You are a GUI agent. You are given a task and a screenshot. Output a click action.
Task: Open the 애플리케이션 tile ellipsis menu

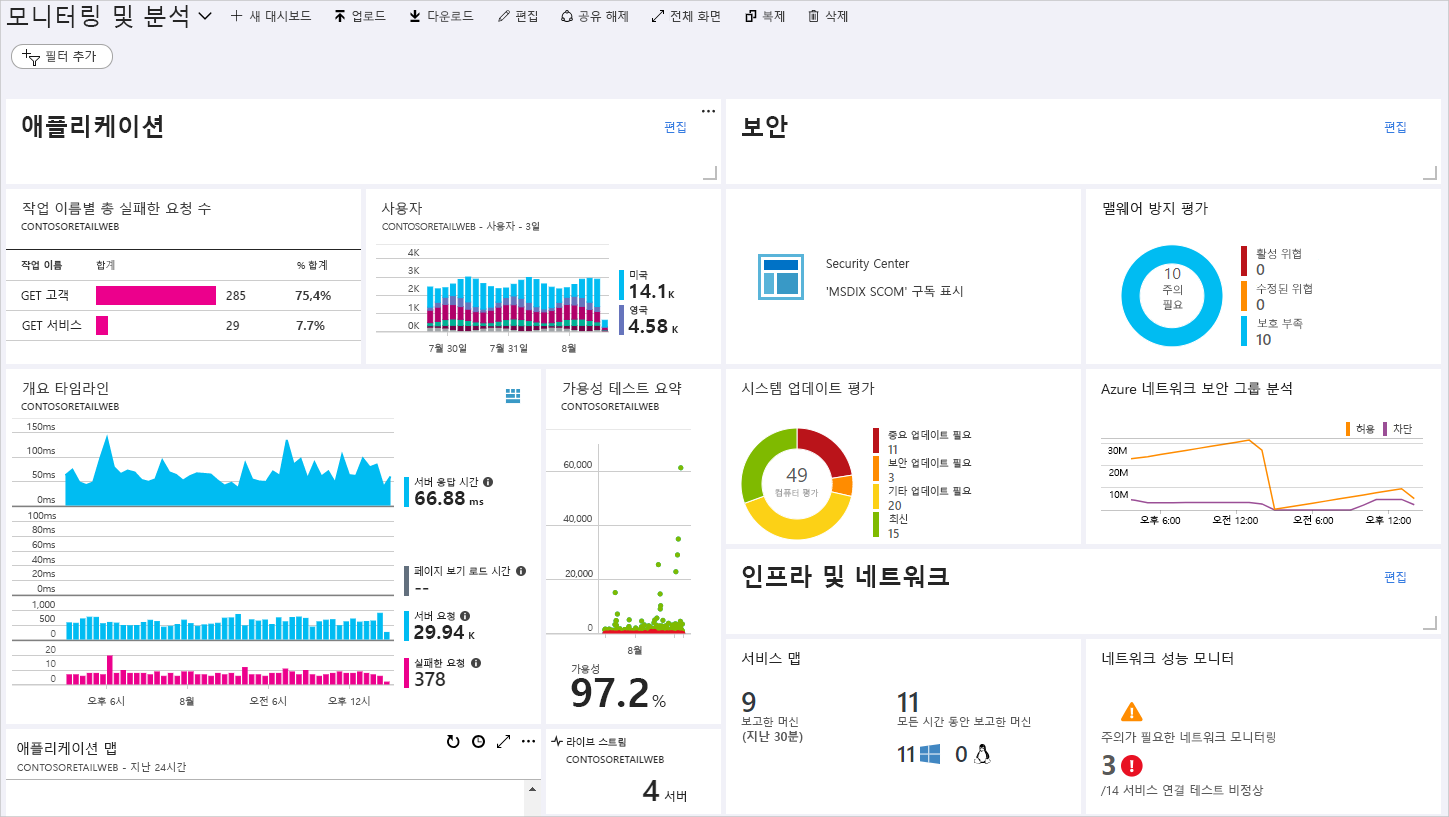(708, 110)
